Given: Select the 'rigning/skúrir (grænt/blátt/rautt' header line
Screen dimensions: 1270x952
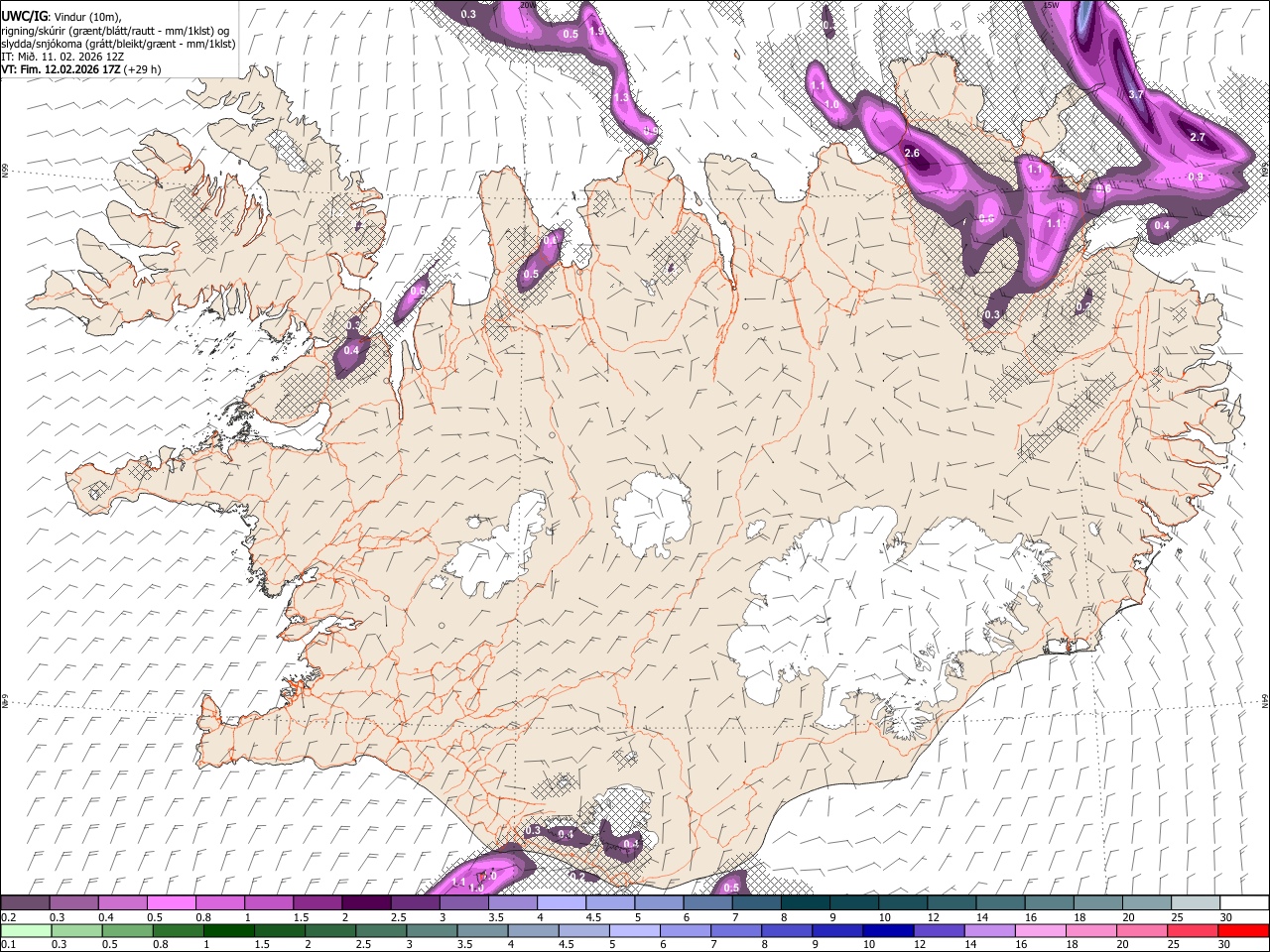Looking at the screenshot, I should click(115, 31).
